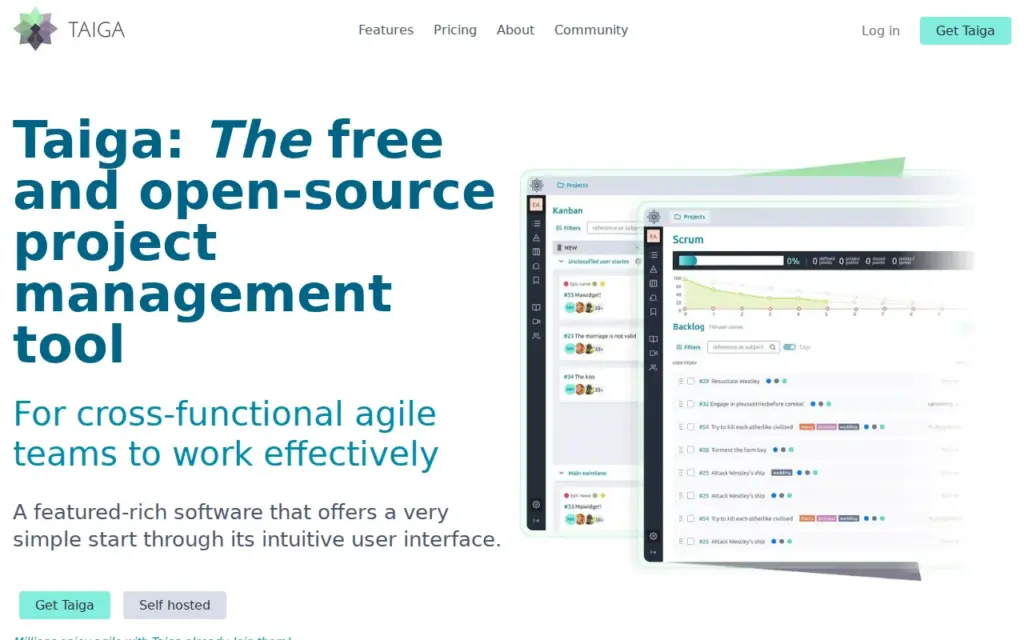Open the team members icon in Kanban sidebar
The width and height of the screenshot is (1024, 640).
(536, 336)
